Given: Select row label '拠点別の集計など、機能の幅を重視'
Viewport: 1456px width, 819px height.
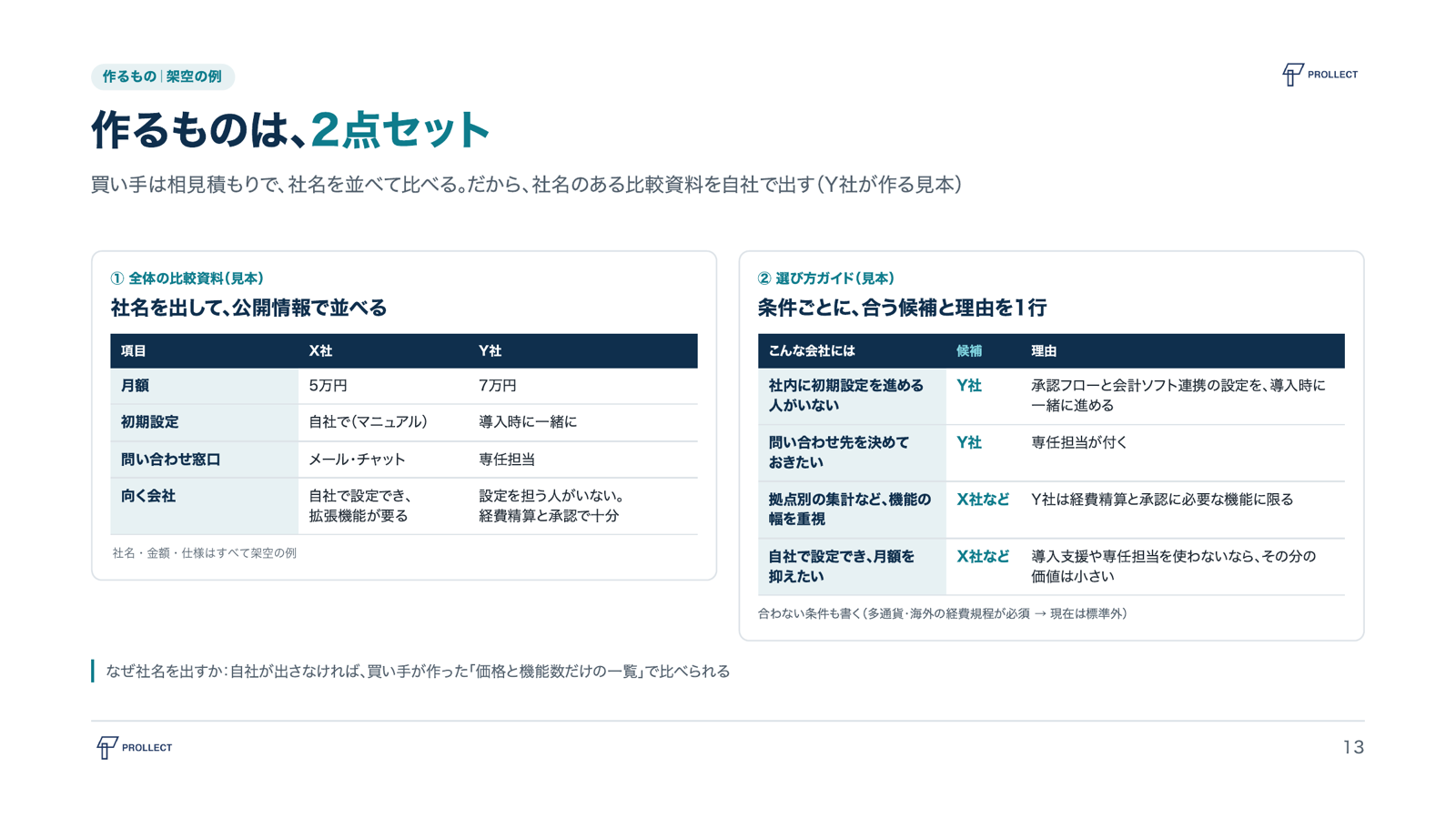Looking at the screenshot, I should 850,510.
